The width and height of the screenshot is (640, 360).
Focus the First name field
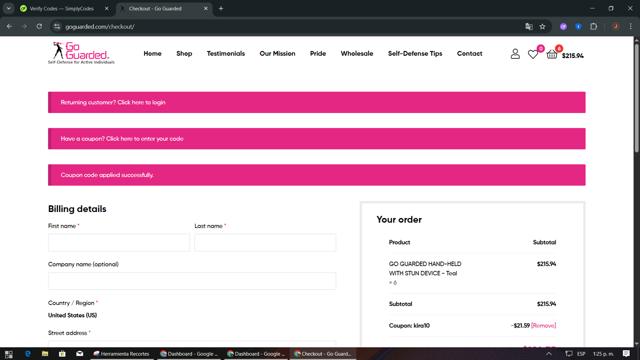tap(119, 242)
